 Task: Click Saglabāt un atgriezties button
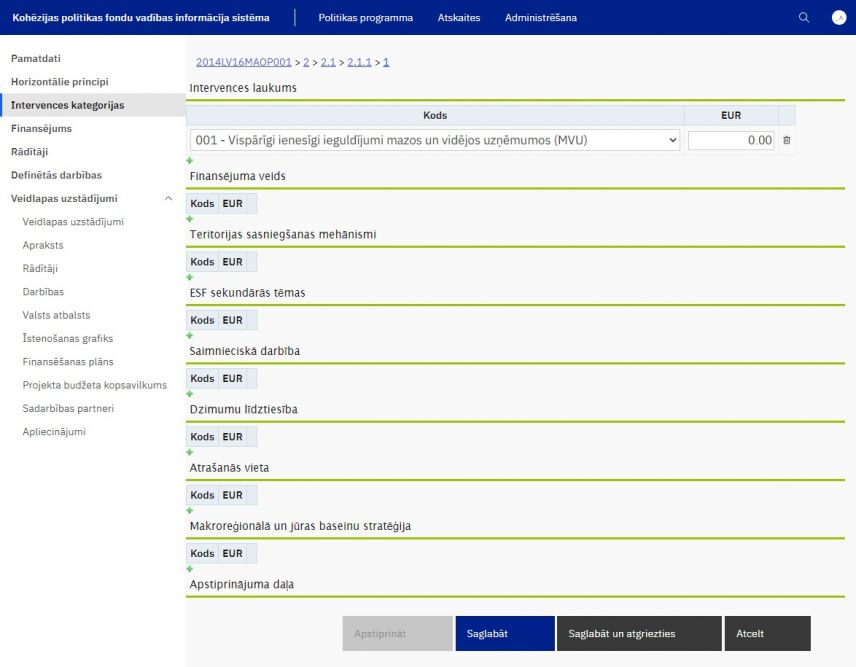(638, 633)
